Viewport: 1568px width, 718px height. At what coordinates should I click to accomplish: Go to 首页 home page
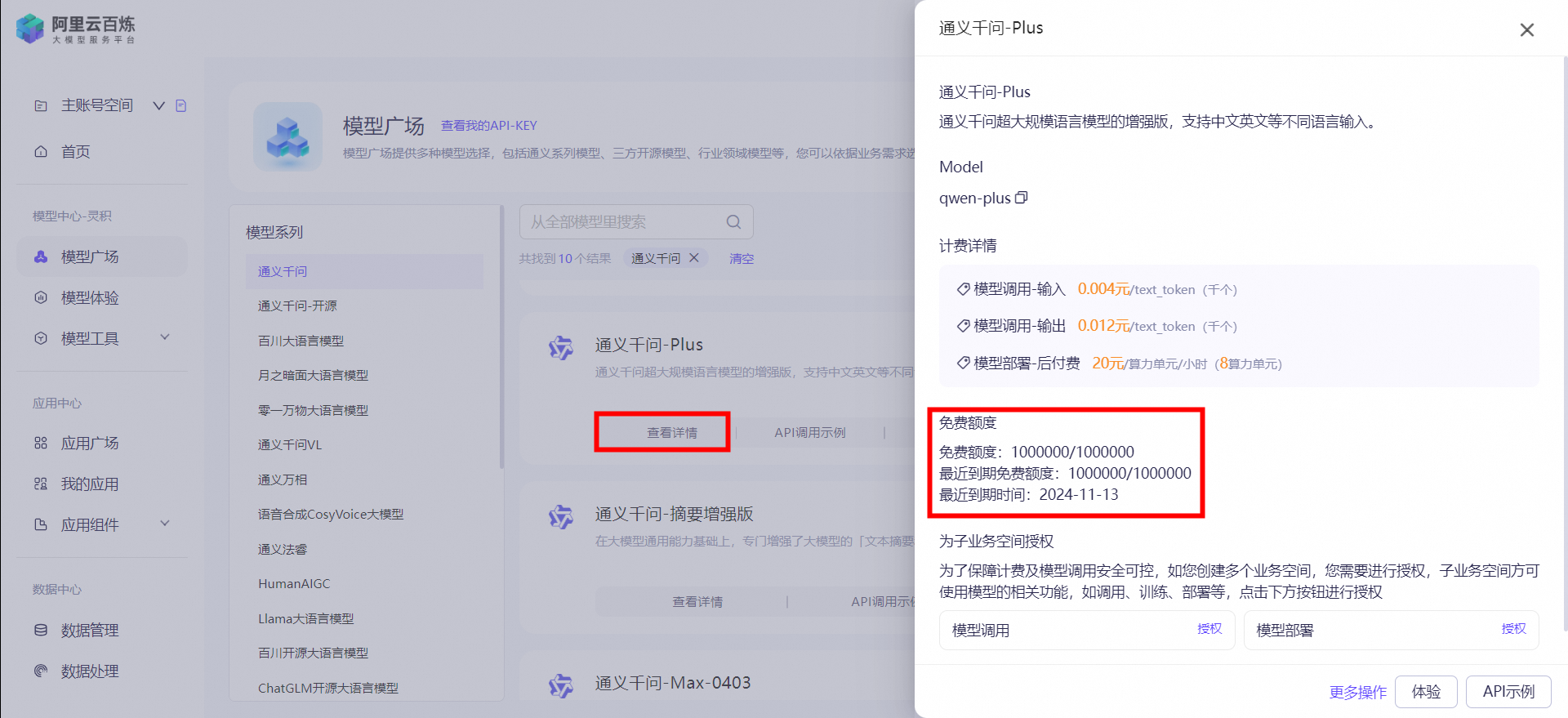[76, 152]
